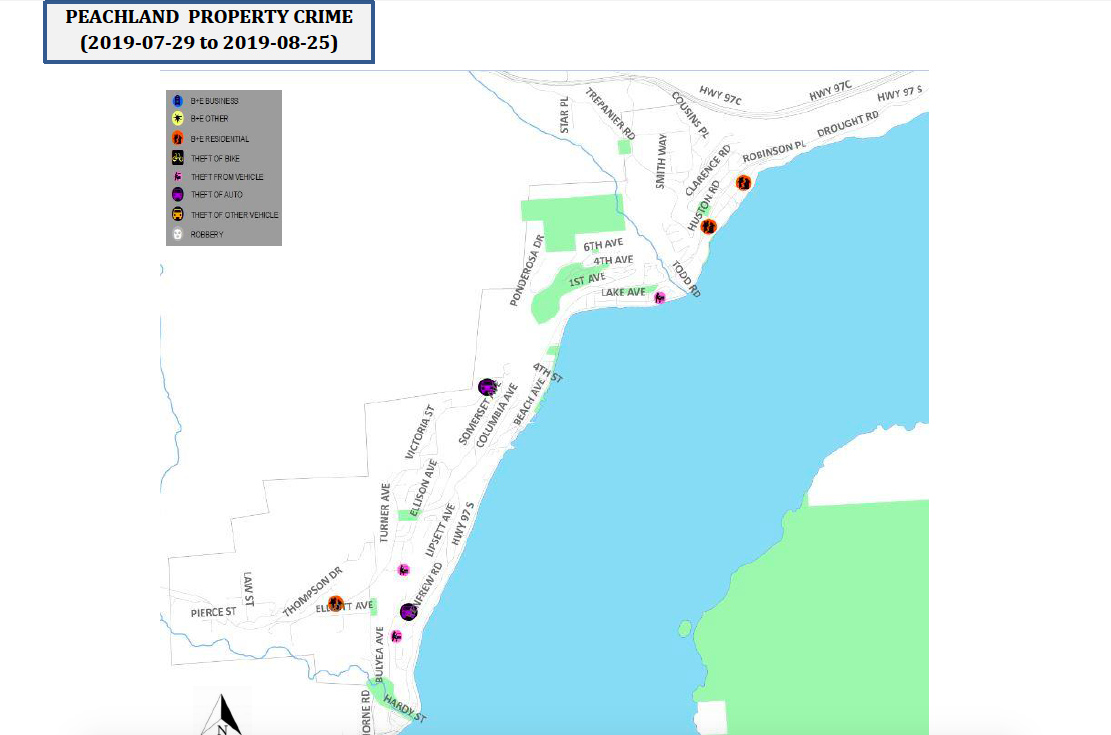Click the auto theft marker on Renfrew Rd
The width and height of the screenshot is (1111, 735).
point(408,611)
